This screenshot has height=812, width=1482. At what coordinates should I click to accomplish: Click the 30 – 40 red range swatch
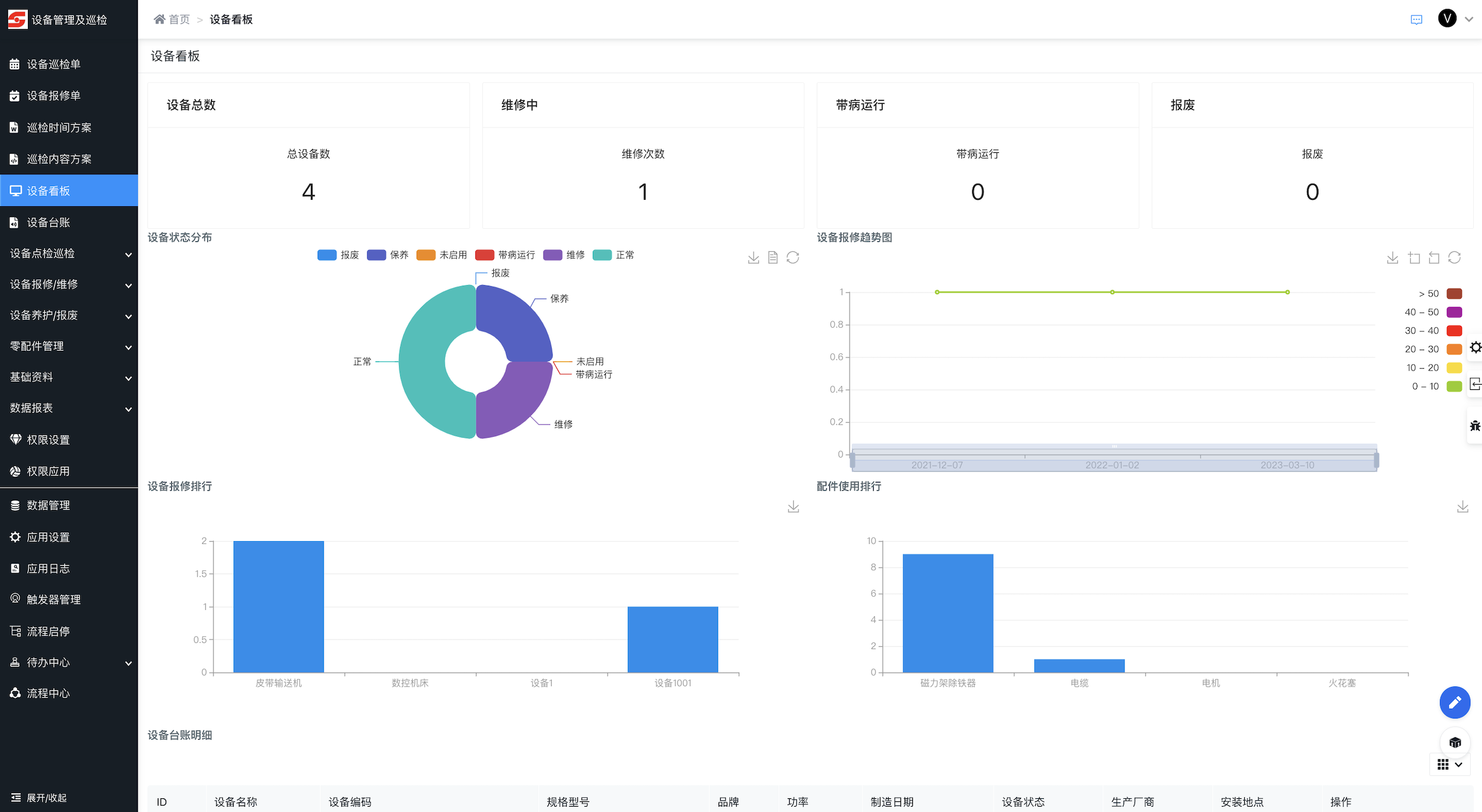pos(1454,331)
